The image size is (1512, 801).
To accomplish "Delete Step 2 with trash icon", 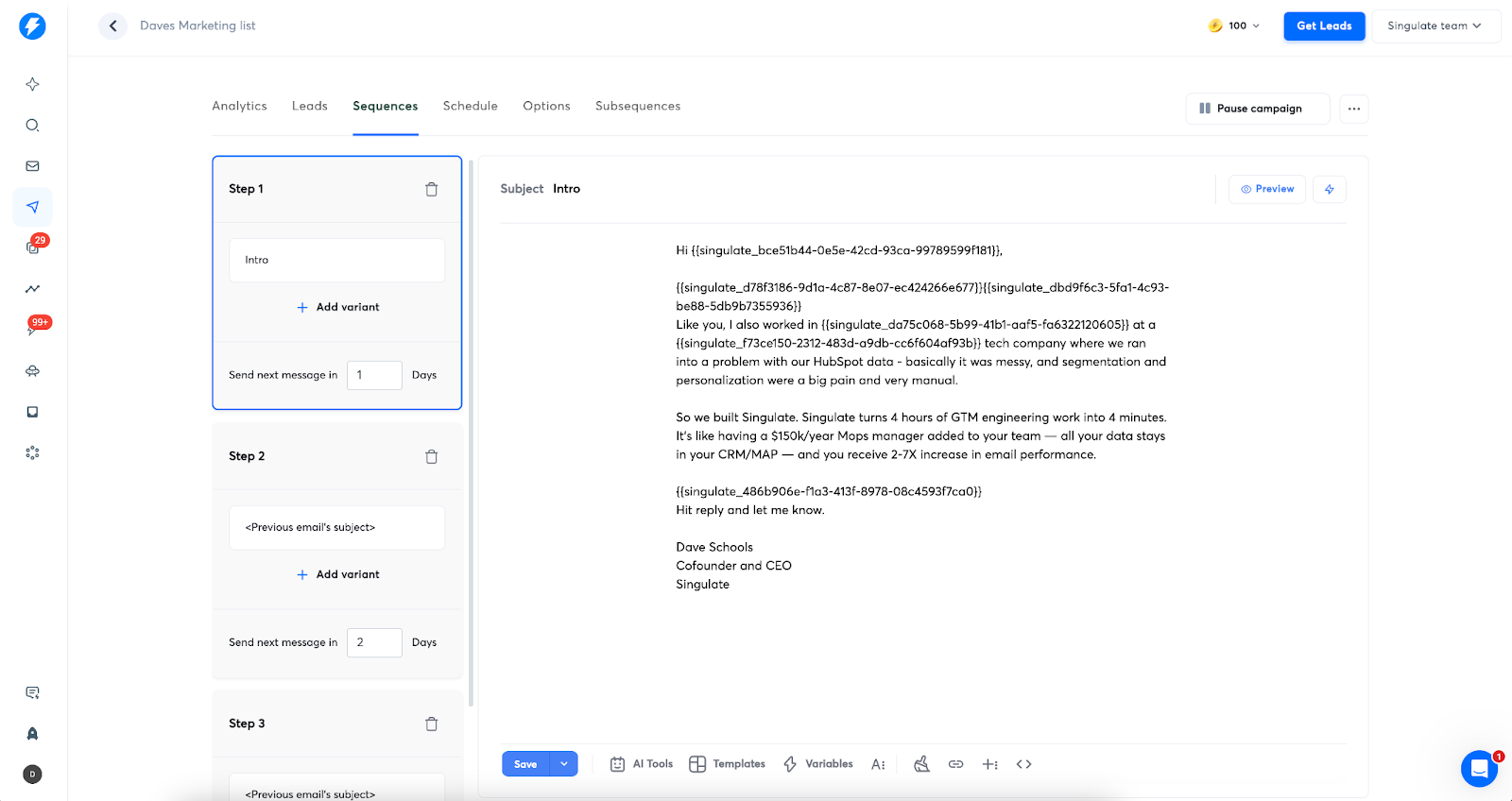I will (x=431, y=456).
